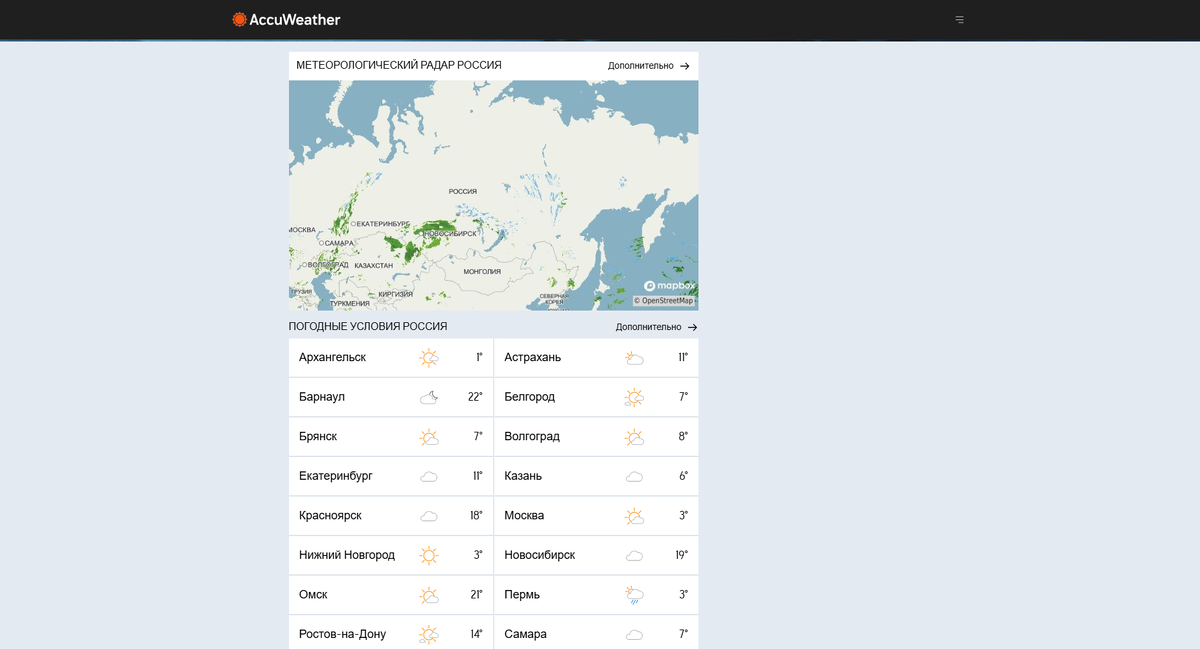This screenshot has width=1200, height=649.
Task: Click Барнаул temperature 22°
Action: (x=475, y=397)
